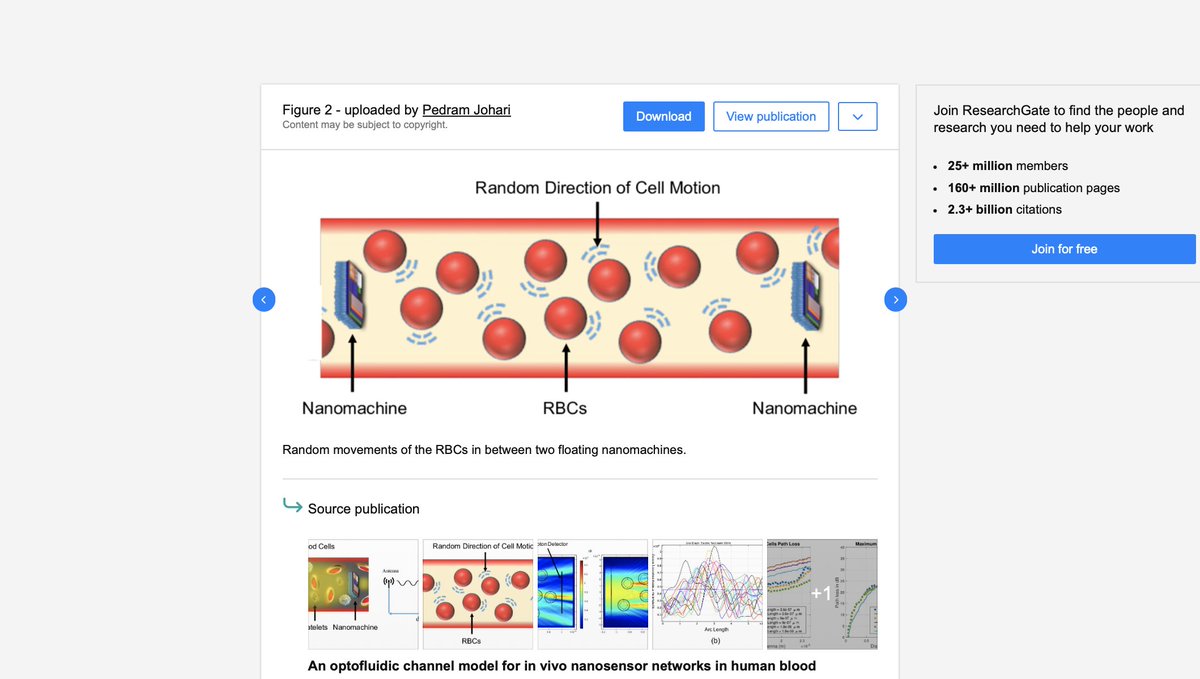
Task: Open View publication
Action: (x=771, y=116)
